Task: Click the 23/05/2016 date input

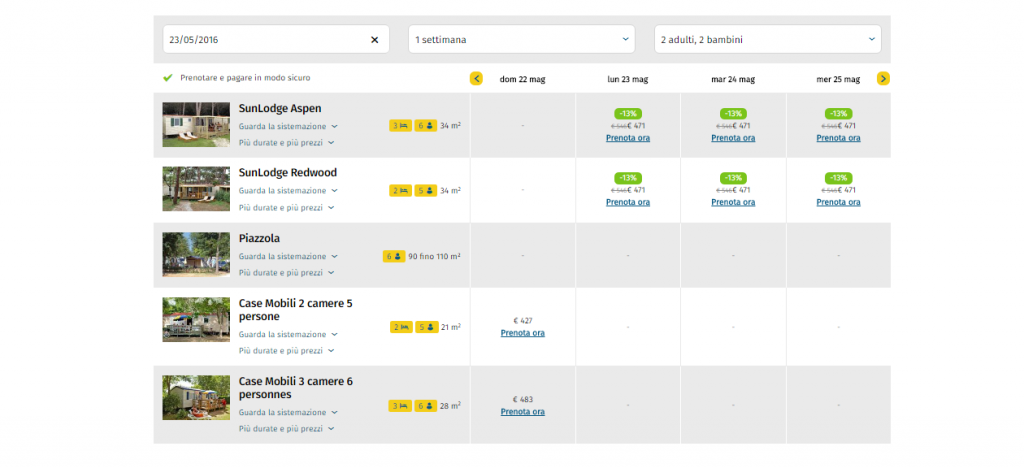Action: coord(276,39)
